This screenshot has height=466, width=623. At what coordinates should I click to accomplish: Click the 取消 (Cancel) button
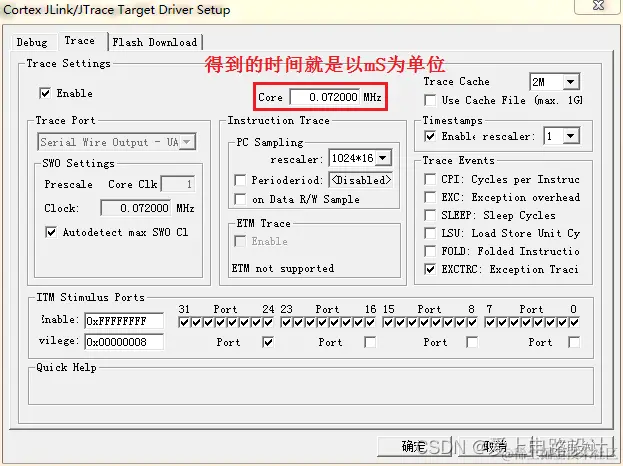495,447
